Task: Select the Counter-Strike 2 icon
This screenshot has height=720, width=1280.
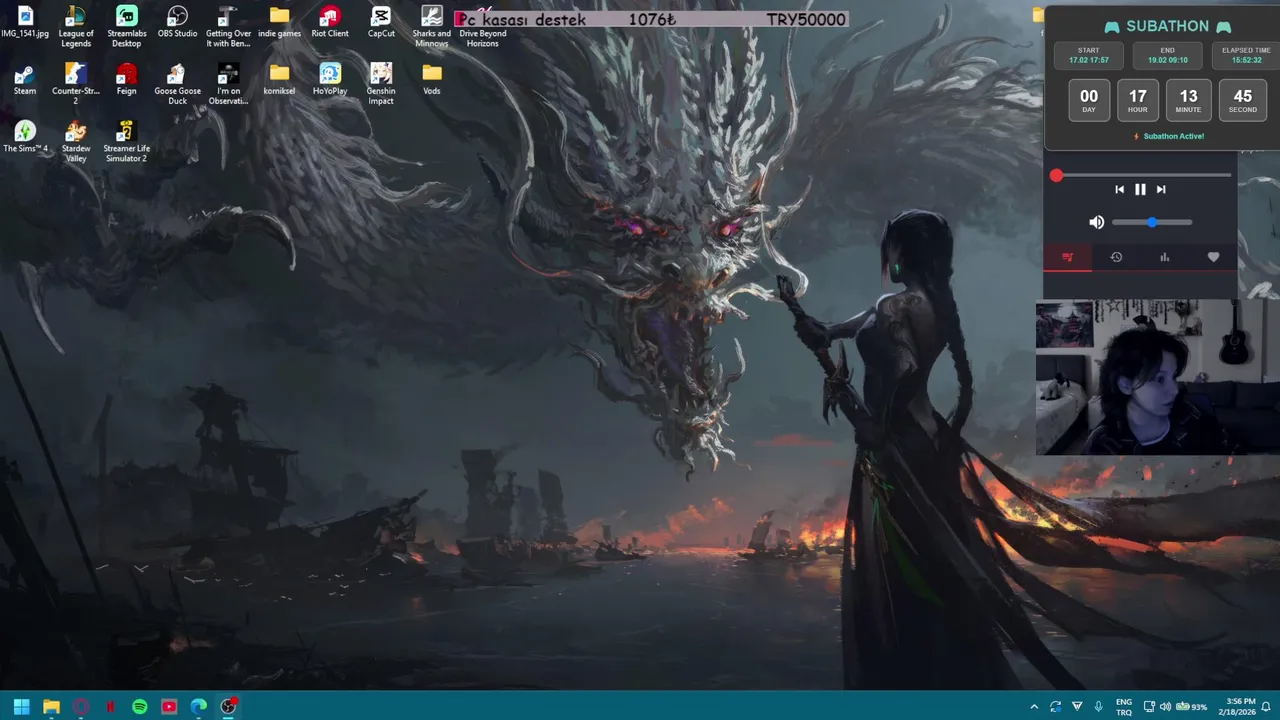Action: point(76,84)
